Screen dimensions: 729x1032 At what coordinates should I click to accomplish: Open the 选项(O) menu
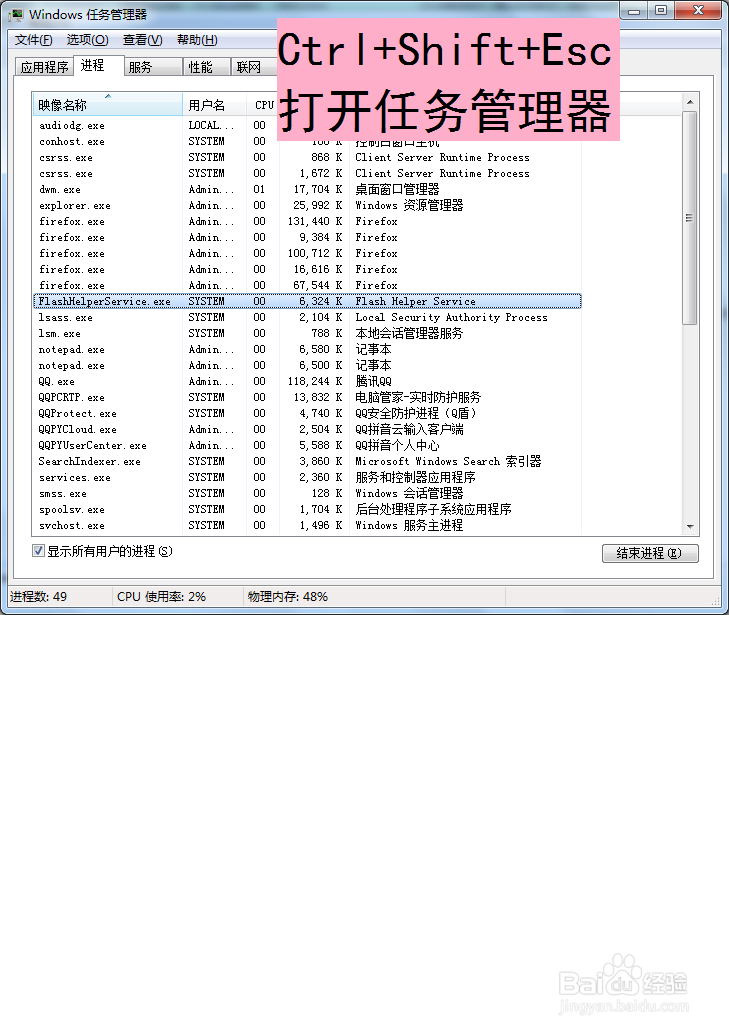[x=88, y=40]
